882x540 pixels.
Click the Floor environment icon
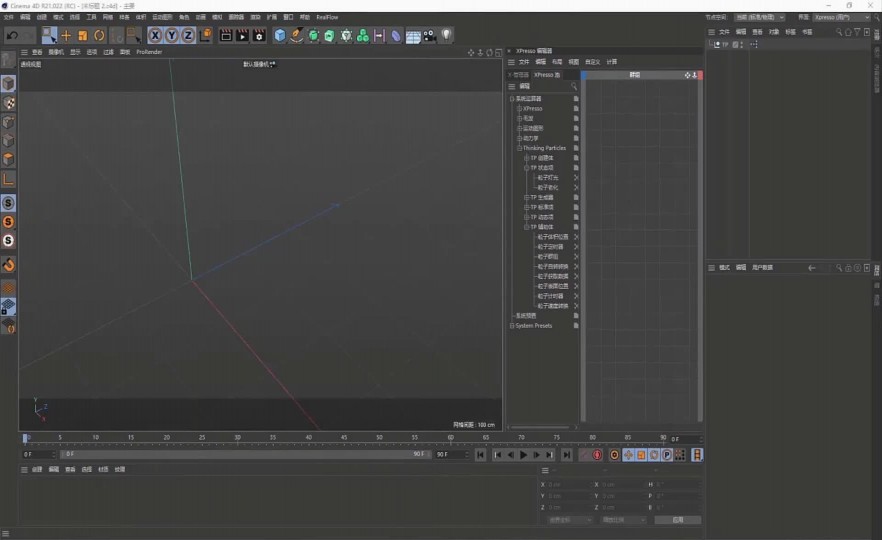click(x=413, y=36)
